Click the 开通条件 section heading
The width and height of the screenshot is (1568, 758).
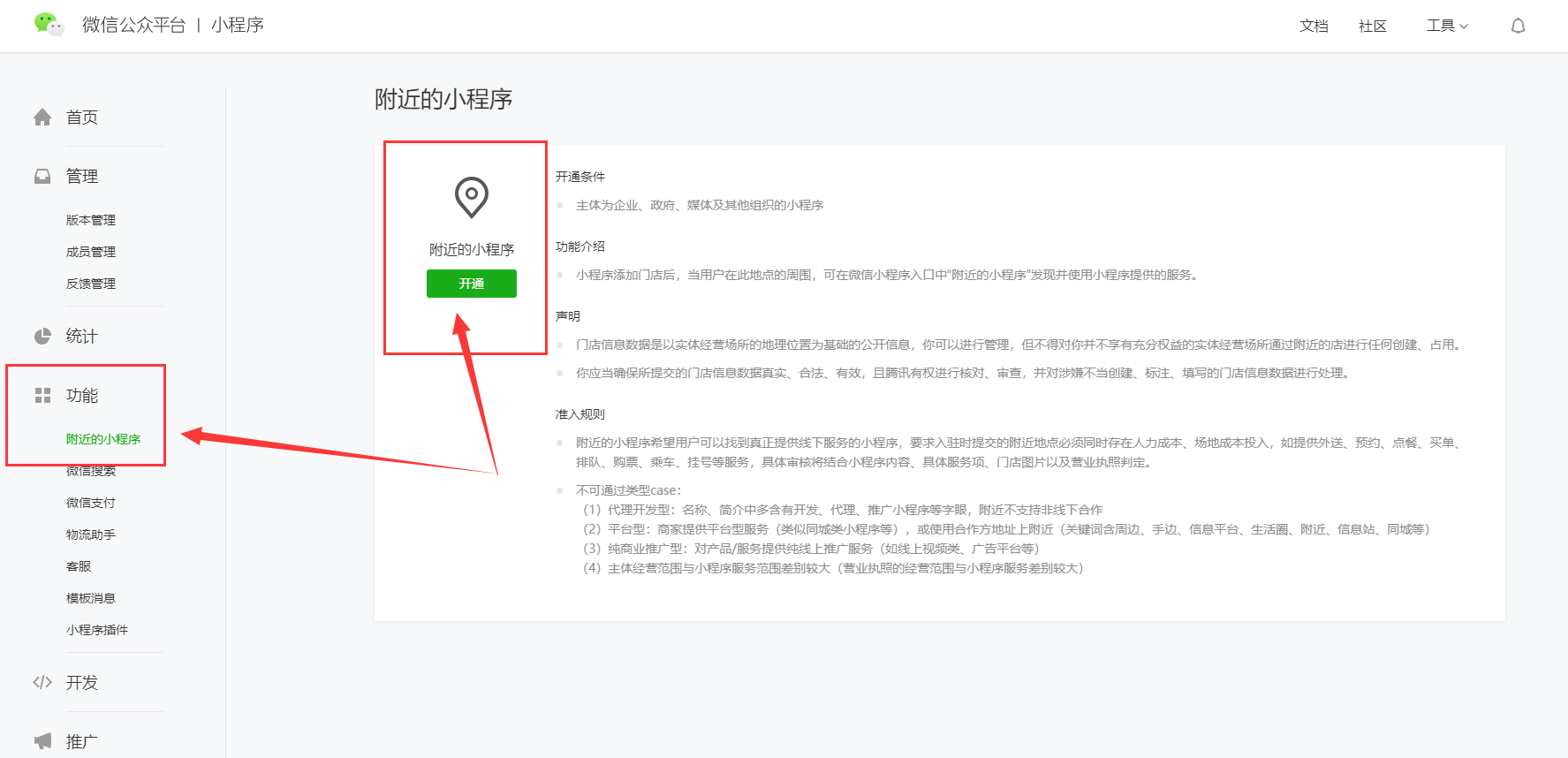580,177
